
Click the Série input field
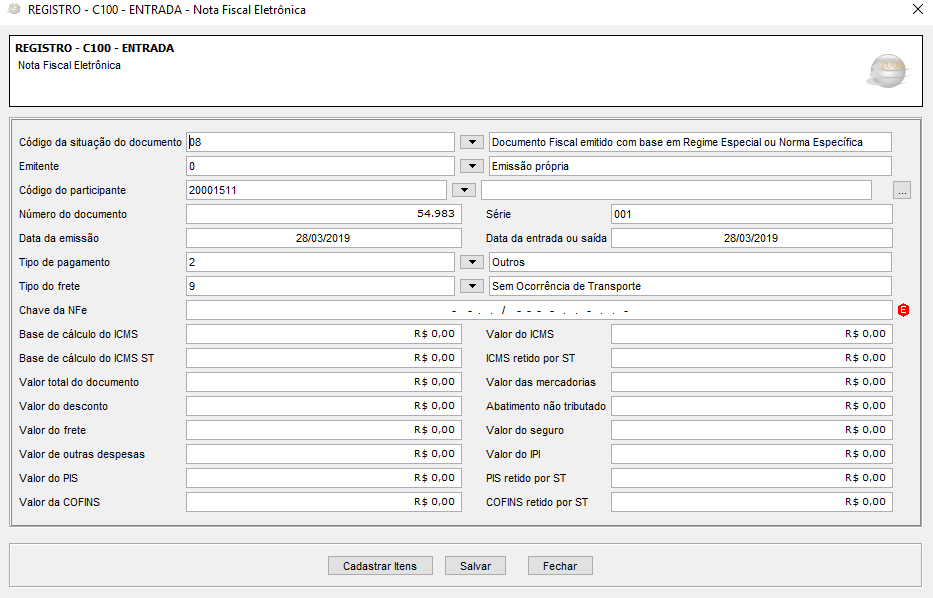click(750, 214)
